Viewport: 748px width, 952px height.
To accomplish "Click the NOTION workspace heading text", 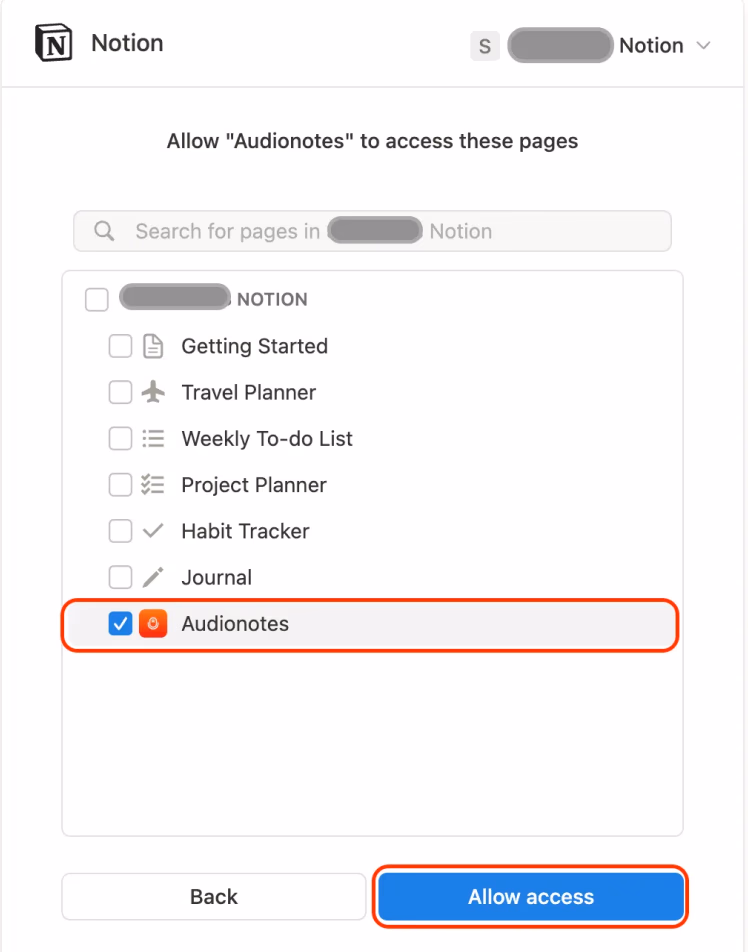I will [272, 299].
